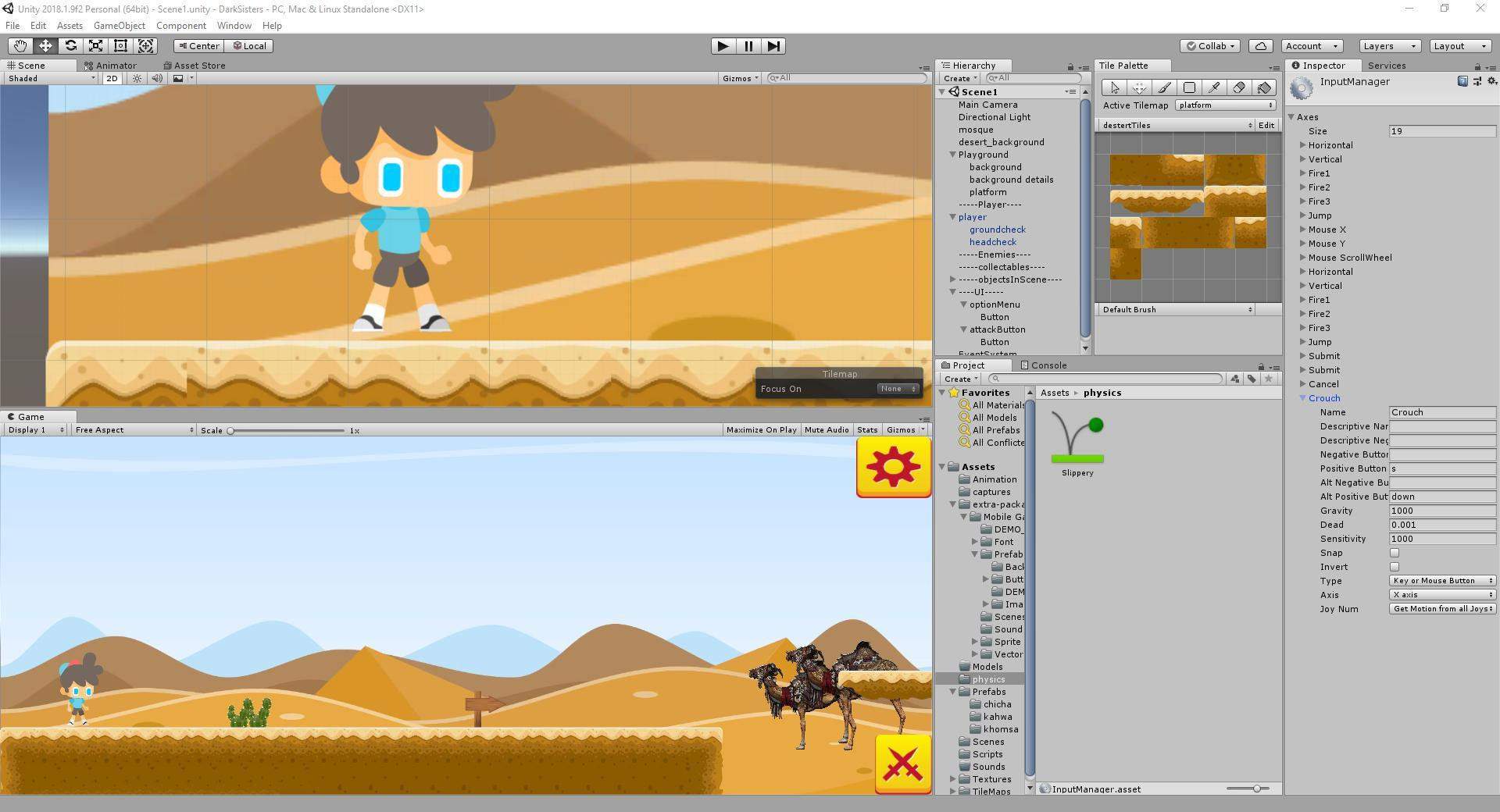Open the Active Tilemap platform dropdown
Image resolution: width=1500 pixels, height=812 pixels.
pos(1226,105)
